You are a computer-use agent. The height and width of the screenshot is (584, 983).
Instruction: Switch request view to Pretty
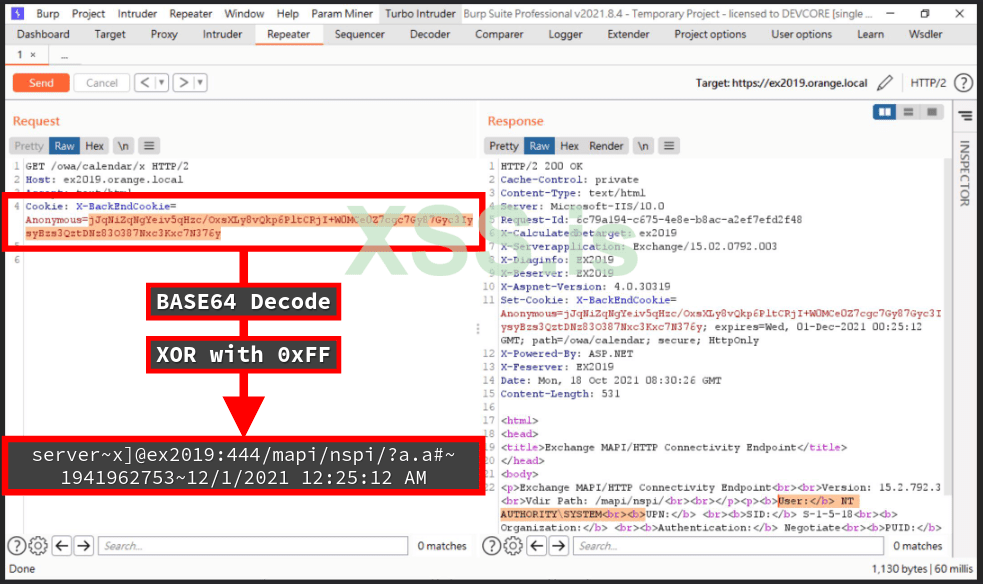[29, 146]
